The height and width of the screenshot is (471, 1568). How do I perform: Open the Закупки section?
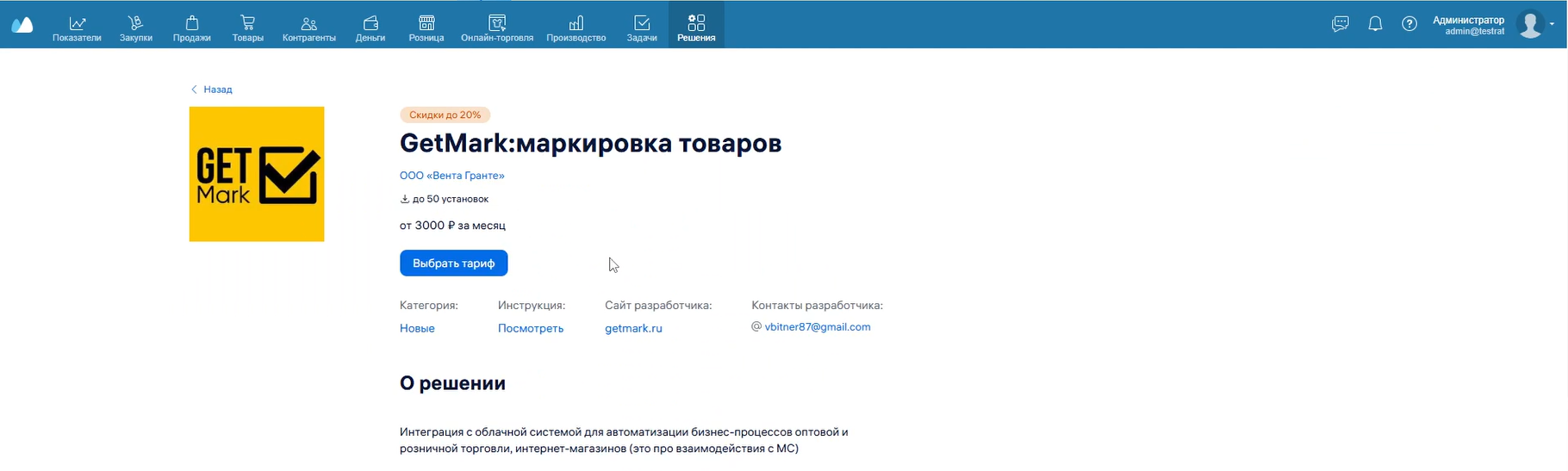tap(136, 28)
